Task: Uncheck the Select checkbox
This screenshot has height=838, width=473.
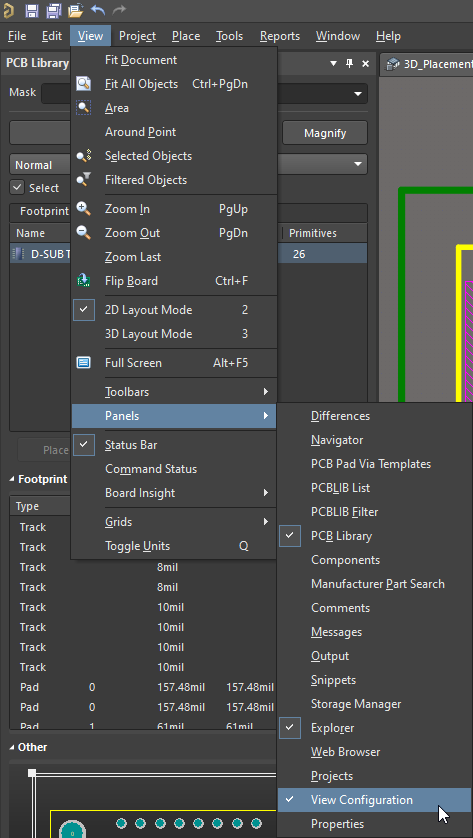Action: tap(18, 188)
